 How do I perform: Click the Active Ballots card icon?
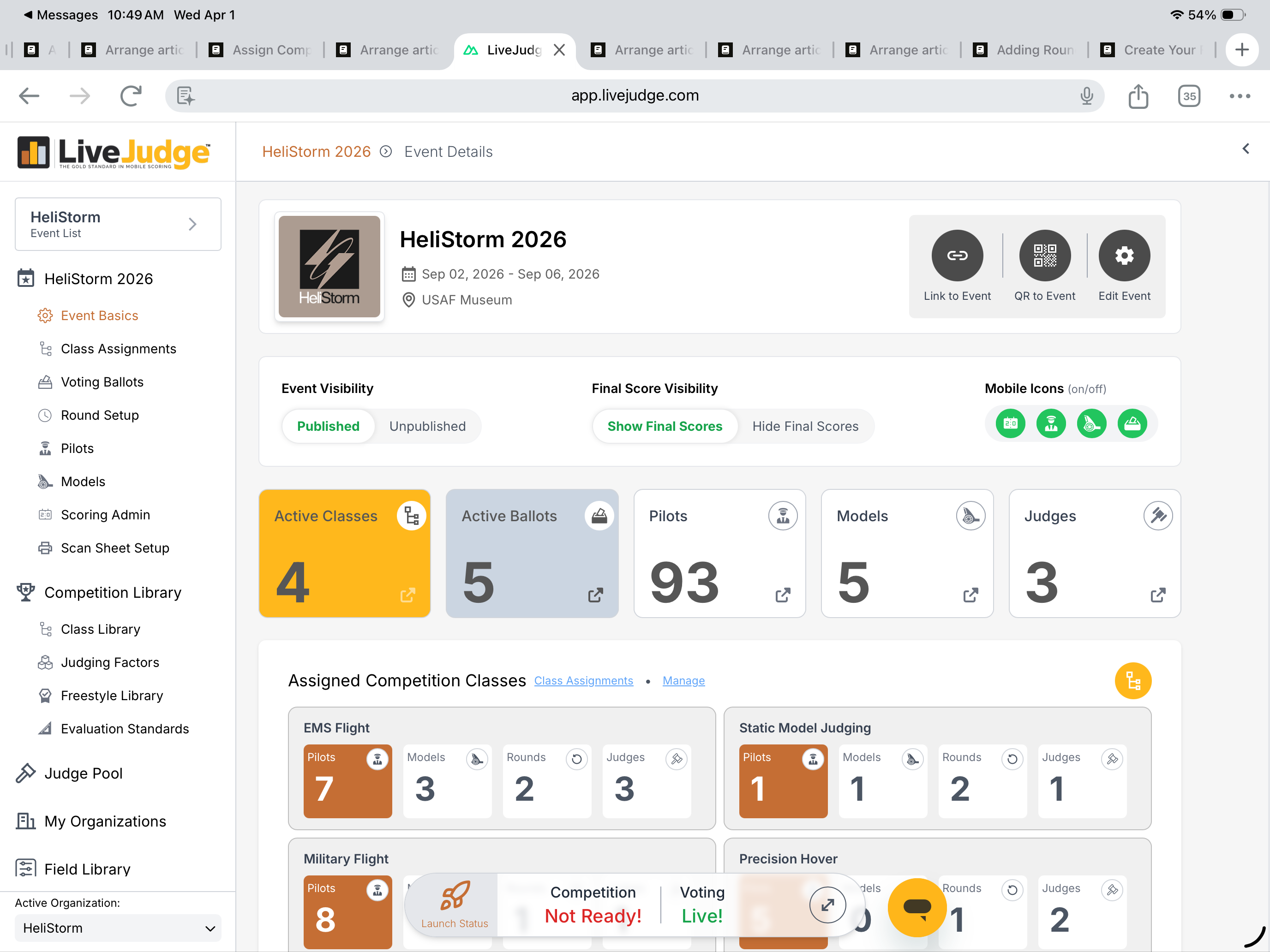[599, 516]
